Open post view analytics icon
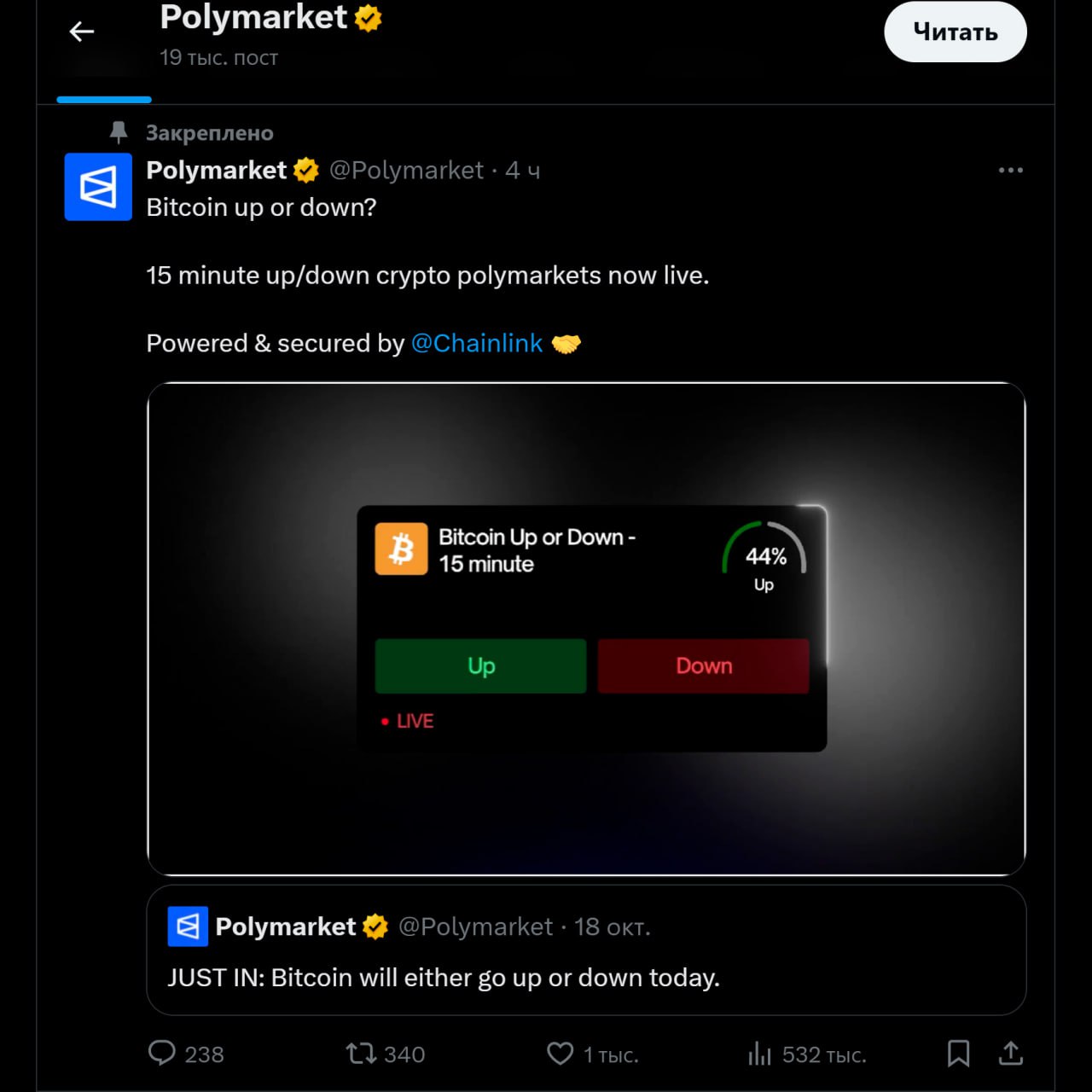Screen dimensions: 1092x1092 [759, 1054]
